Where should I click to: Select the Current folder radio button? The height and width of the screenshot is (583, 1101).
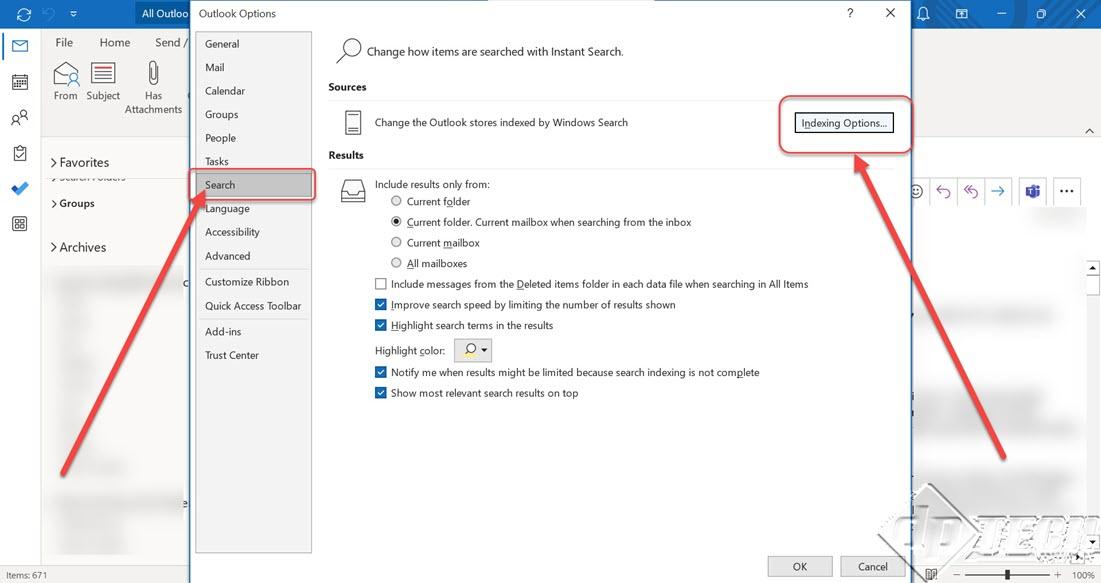(396, 201)
